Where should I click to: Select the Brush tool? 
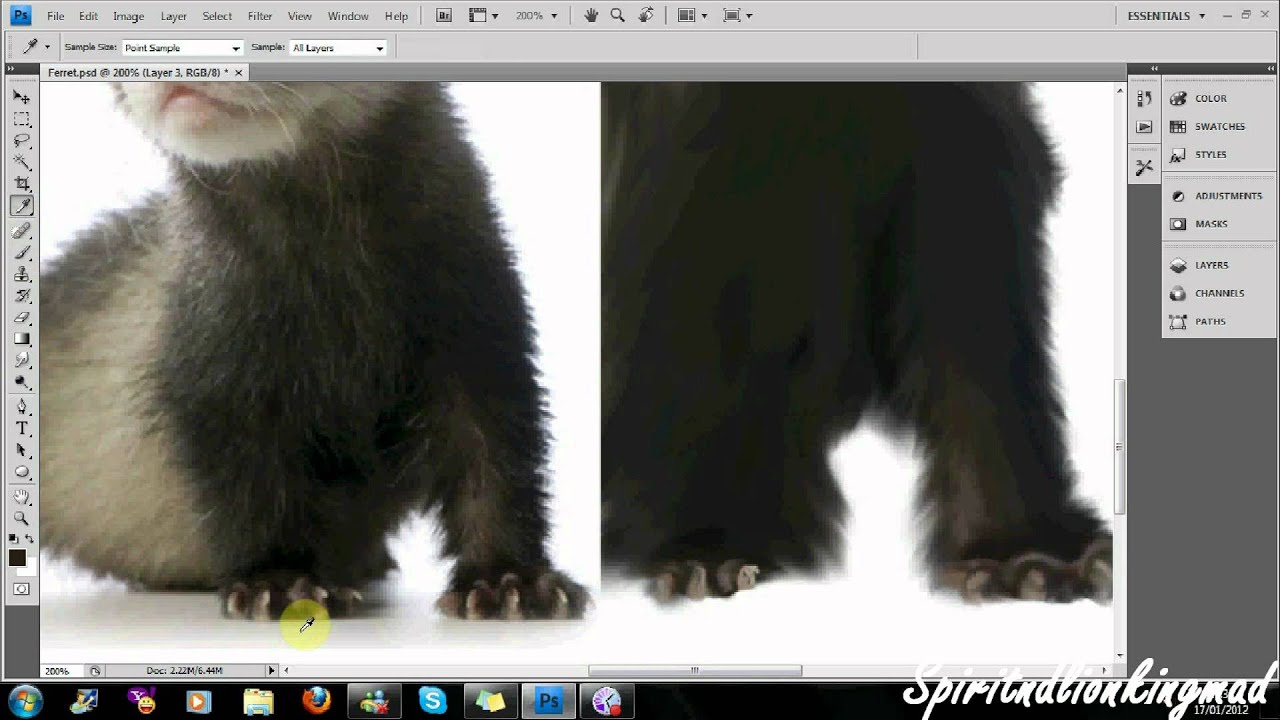click(x=21, y=253)
